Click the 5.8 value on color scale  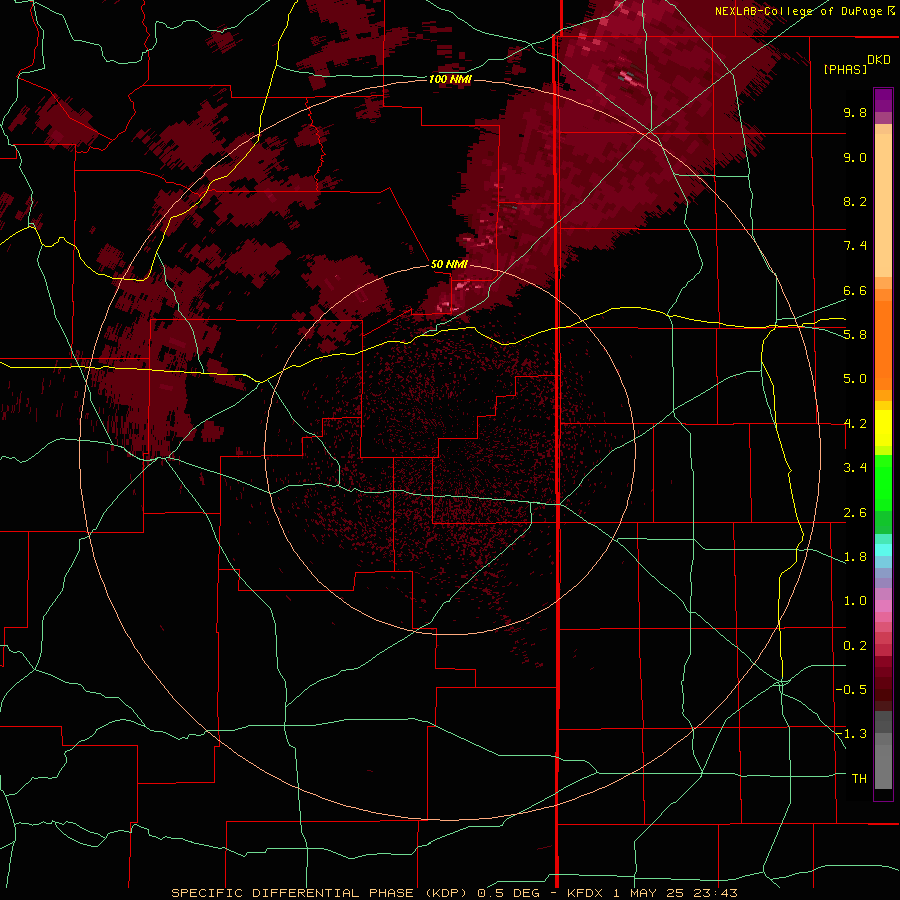coord(855,335)
